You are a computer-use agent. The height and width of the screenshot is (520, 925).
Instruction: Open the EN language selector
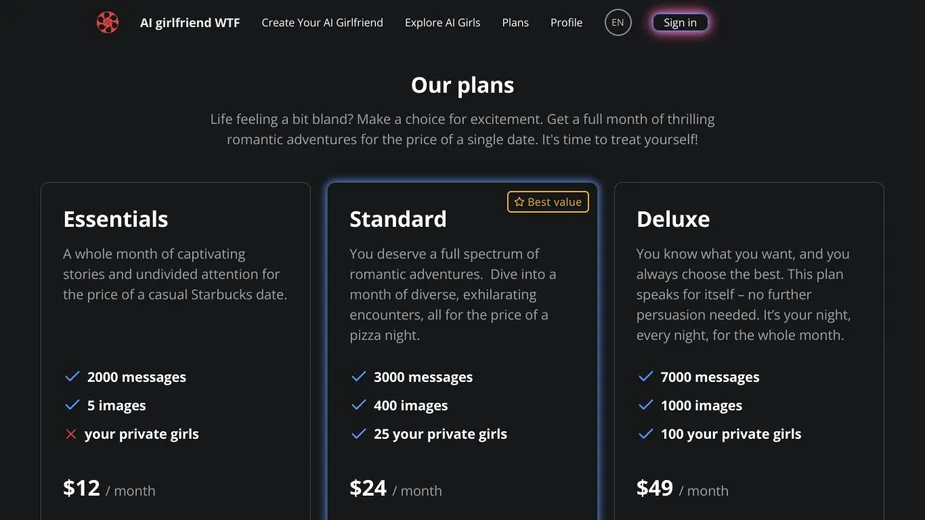(618, 22)
